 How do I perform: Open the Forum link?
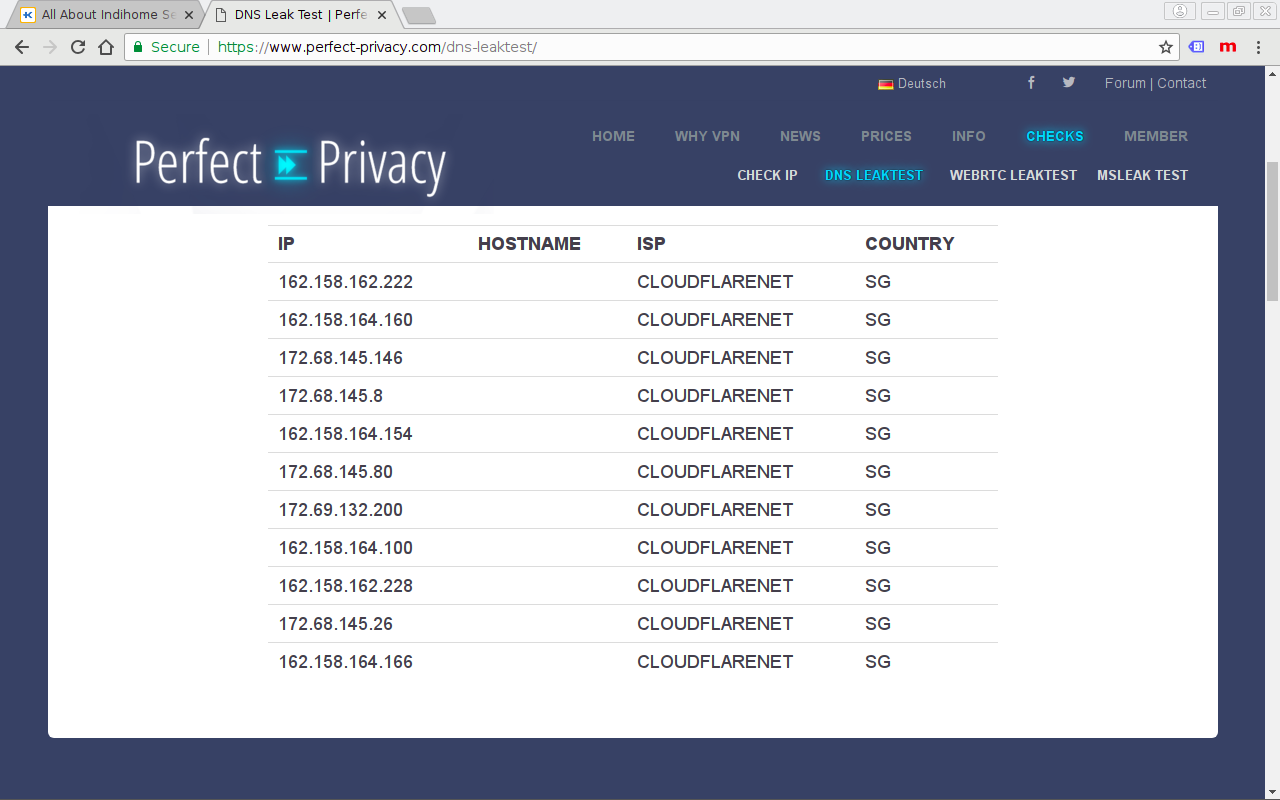[1125, 83]
